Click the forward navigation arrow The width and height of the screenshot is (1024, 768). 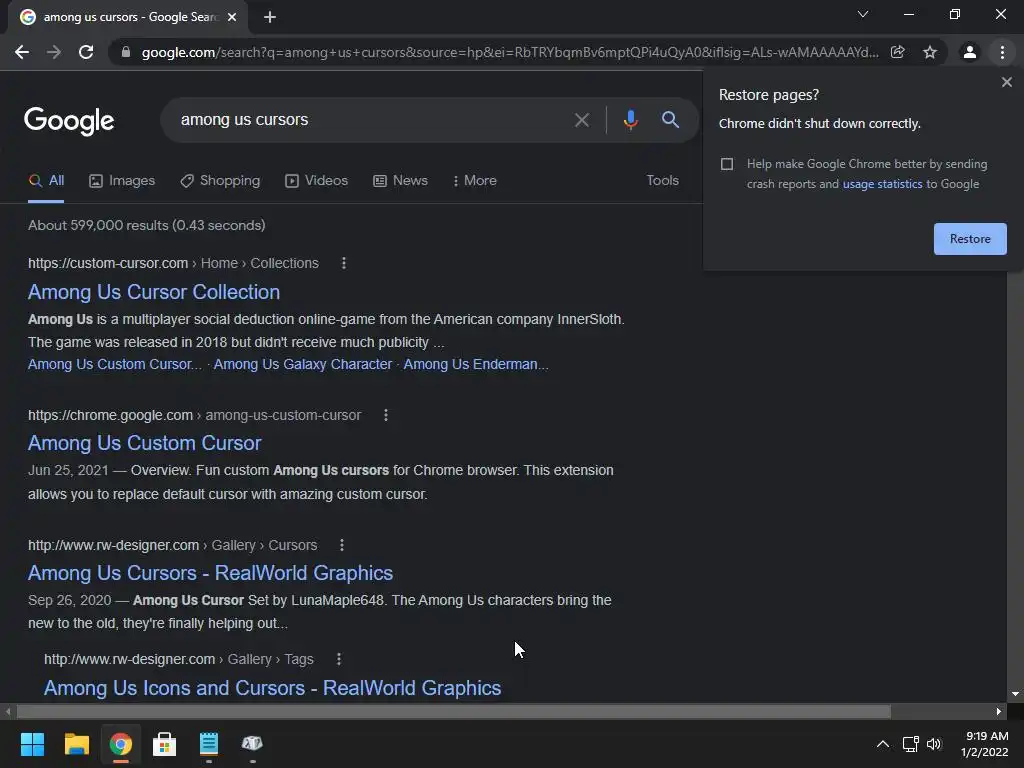click(54, 52)
